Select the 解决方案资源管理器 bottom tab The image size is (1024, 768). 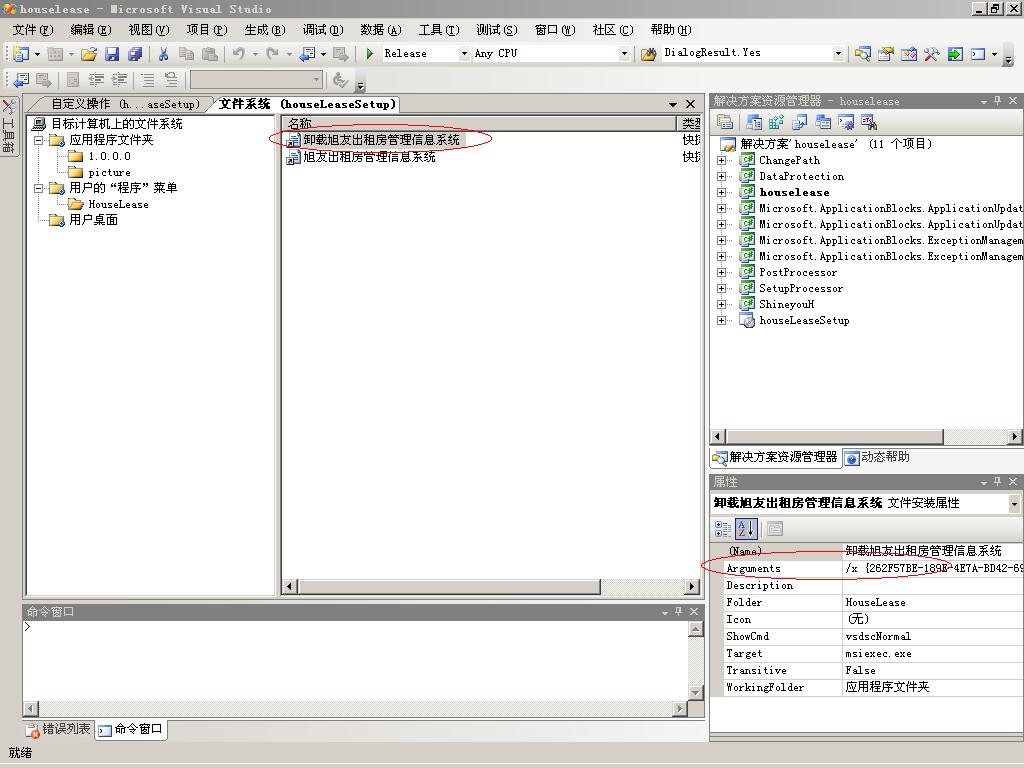[775, 457]
